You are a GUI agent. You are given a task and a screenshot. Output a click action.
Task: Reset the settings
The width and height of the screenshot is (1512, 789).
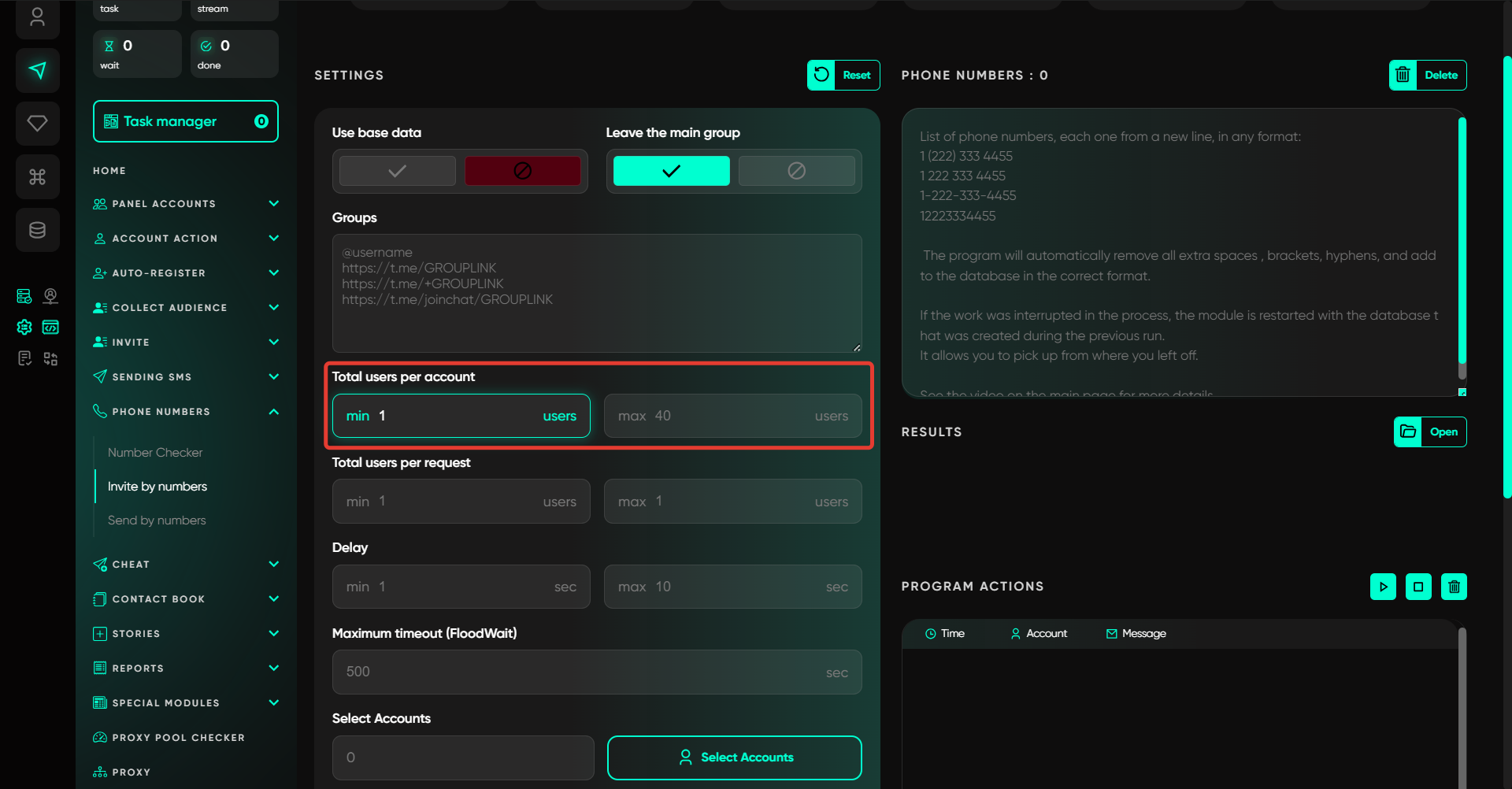point(843,76)
